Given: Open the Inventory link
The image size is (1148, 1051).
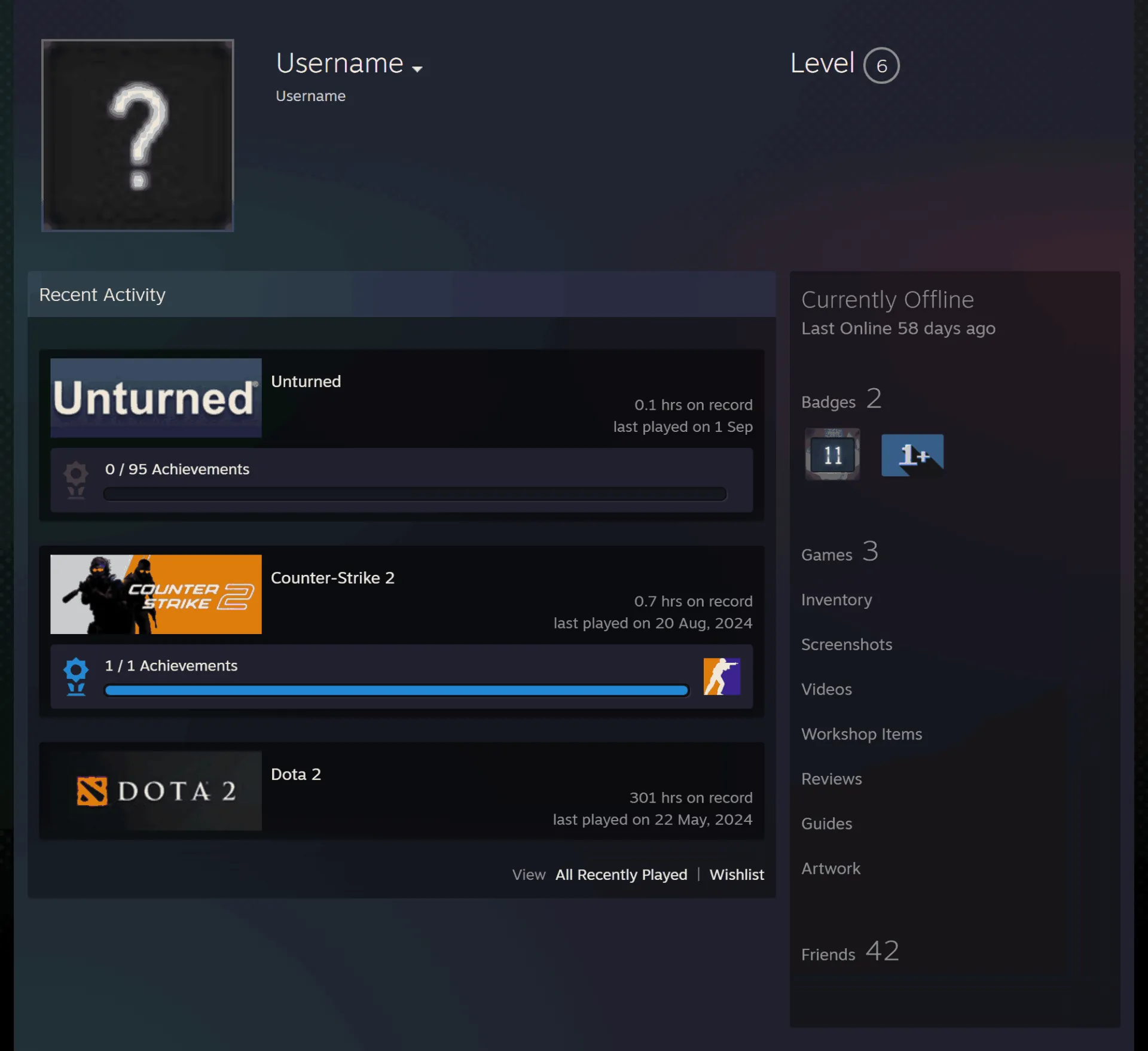Looking at the screenshot, I should click(836, 599).
